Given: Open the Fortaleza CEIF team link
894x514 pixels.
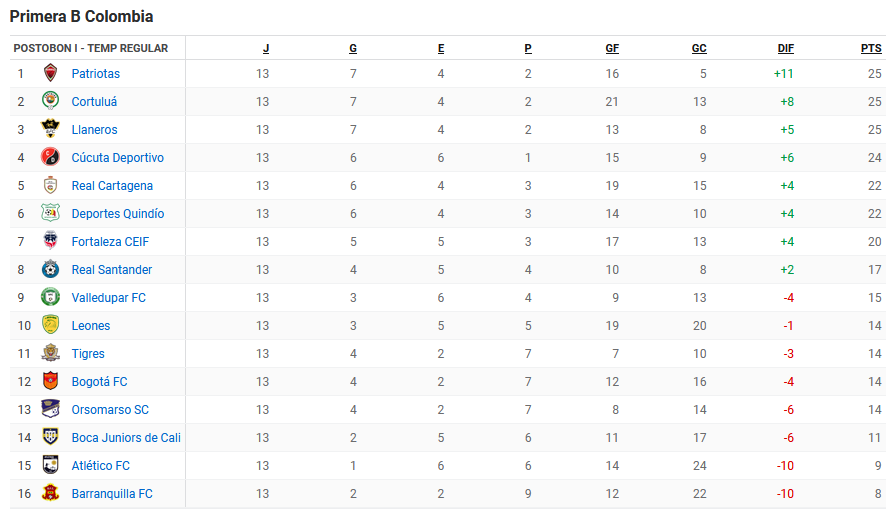Looking at the screenshot, I should [x=110, y=242].
